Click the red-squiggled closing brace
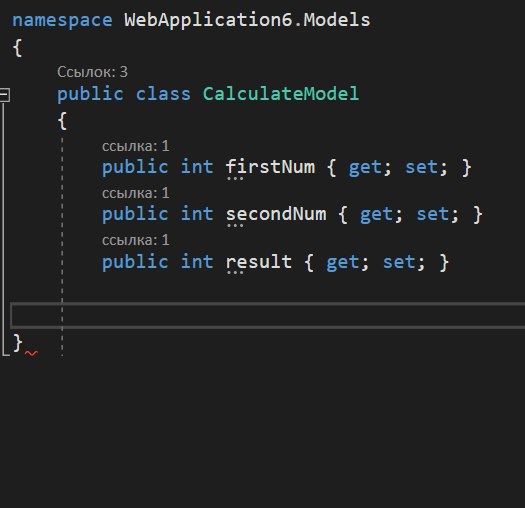Viewport: 525px width, 508px height. 18,343
